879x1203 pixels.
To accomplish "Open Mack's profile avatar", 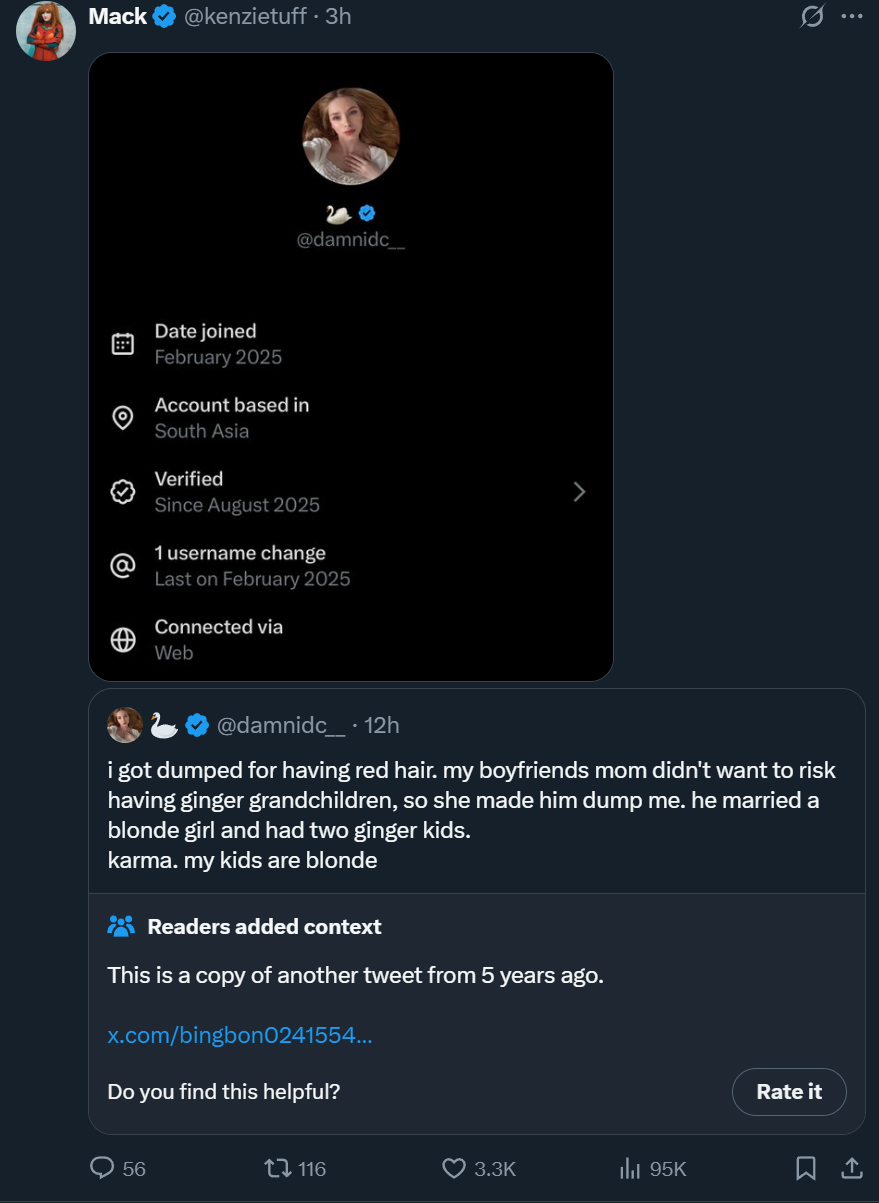I will (46, 30).
